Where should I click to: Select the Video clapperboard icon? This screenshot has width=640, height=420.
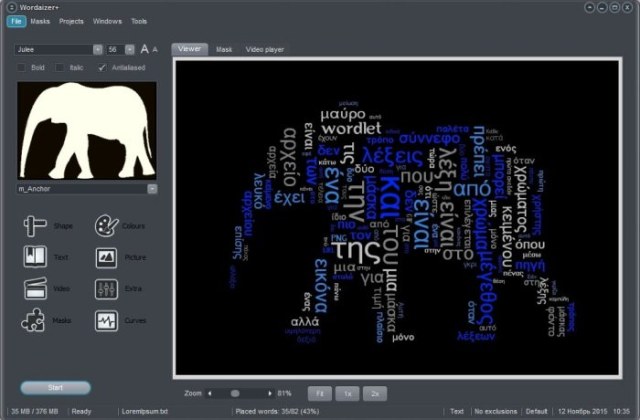tap(34, 290)
